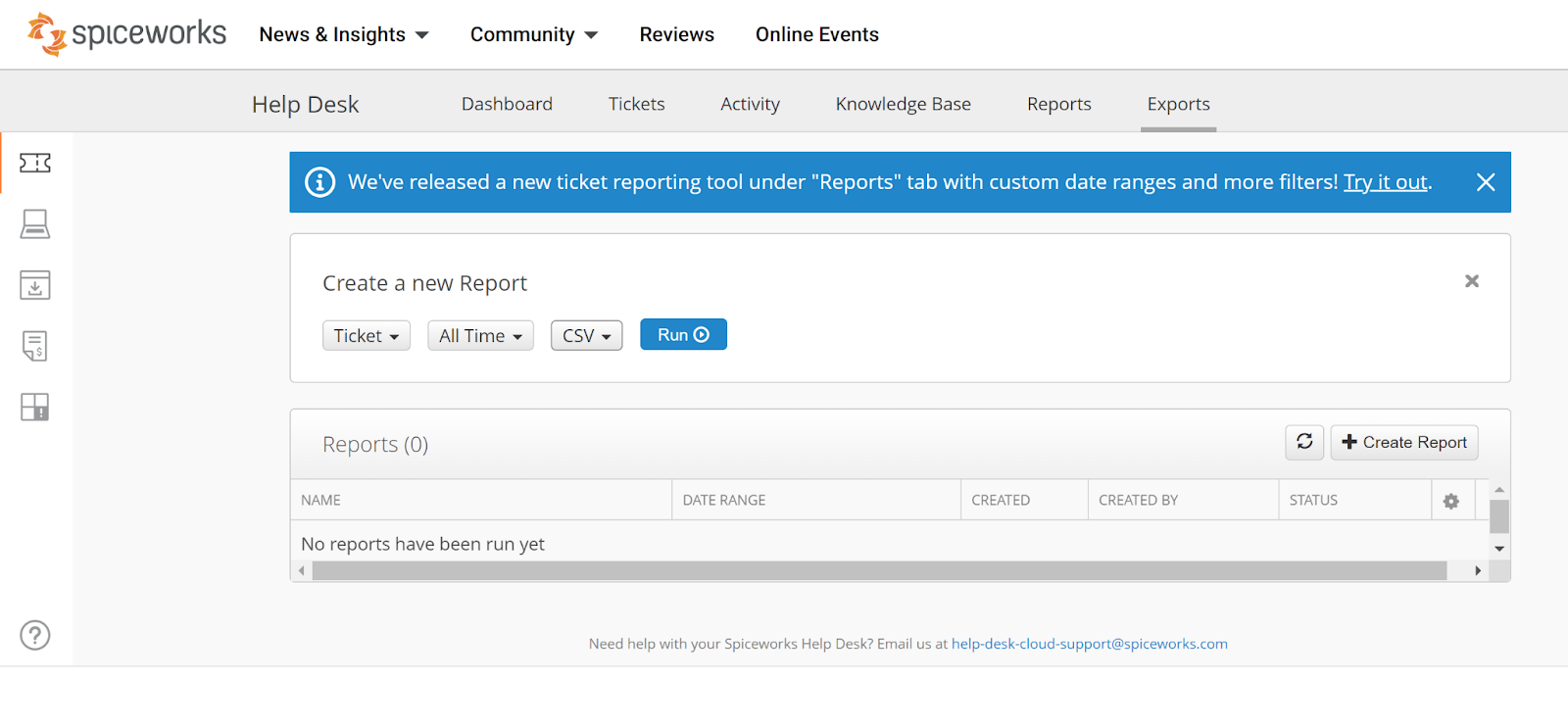Expand the News & Insights menu
Screen dimensions: 1568x728
point(344,34)
